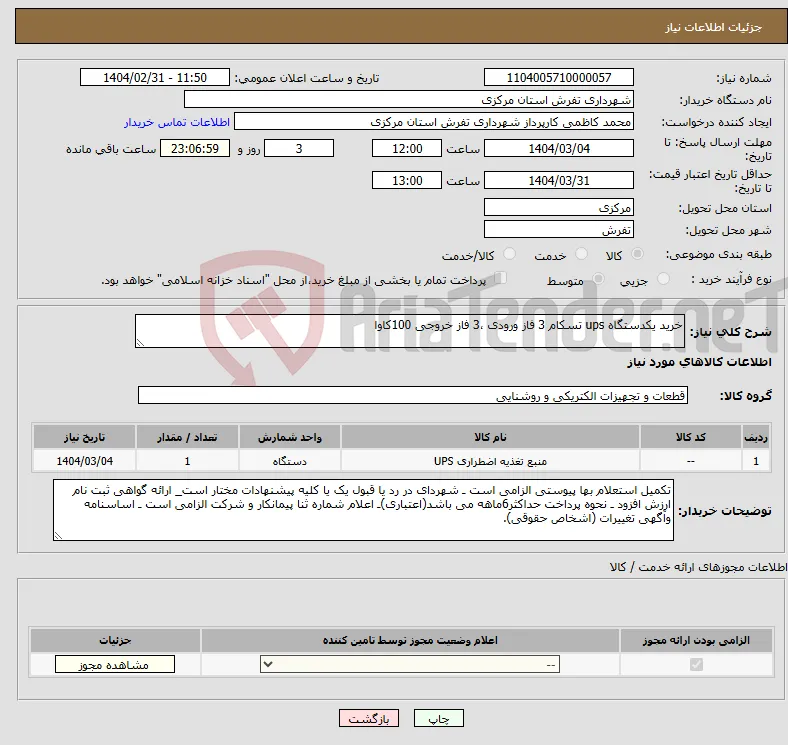Click the منبع تغذیه اضطراری UPS cell
The height and width of the screenshot is (745, 788).
pyautogui.click(x=490, y=461)
